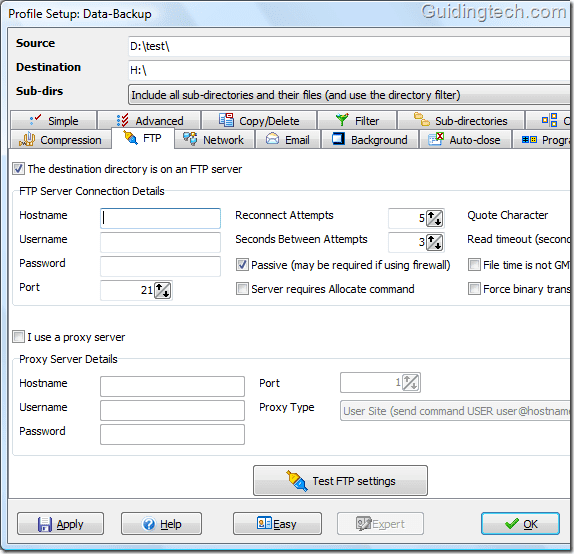The height and width of the screenshot is (554, 574).
Task: Click the question mark icon on Help
Action: [149, 524]
